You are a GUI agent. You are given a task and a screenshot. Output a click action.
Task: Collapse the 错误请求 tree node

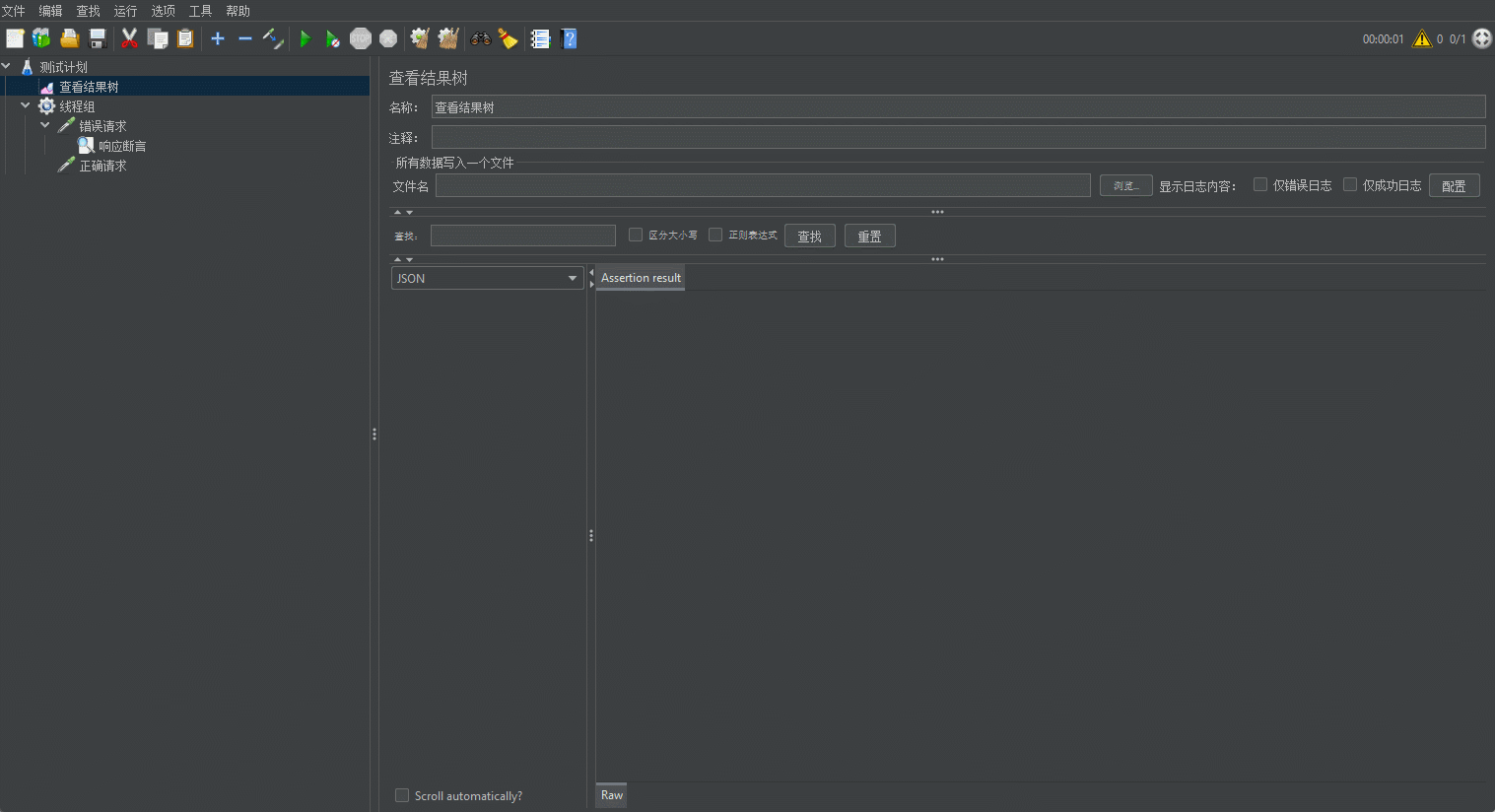[x=45, y=125]
